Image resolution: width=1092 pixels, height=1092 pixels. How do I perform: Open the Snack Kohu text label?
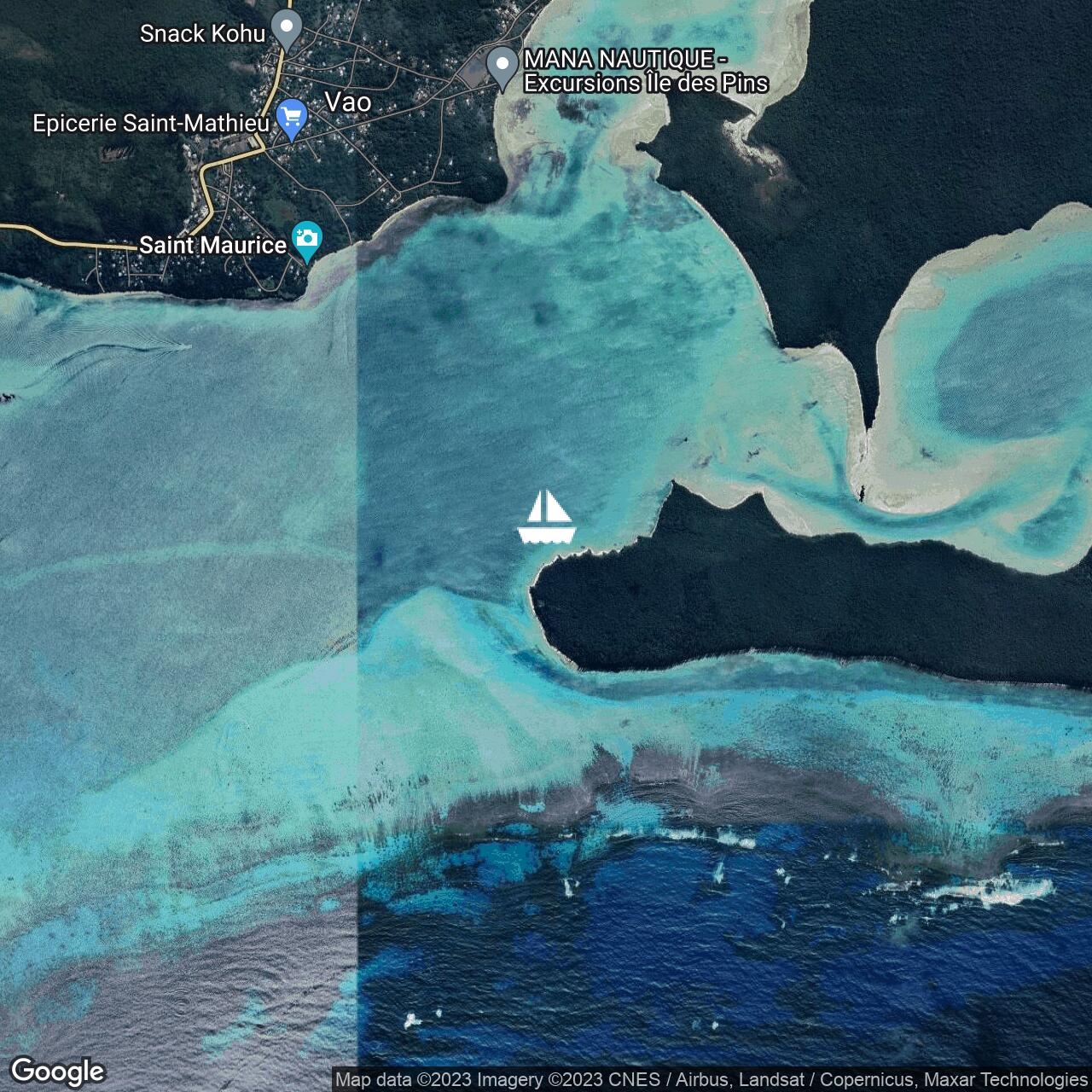[x=202, y=34]
